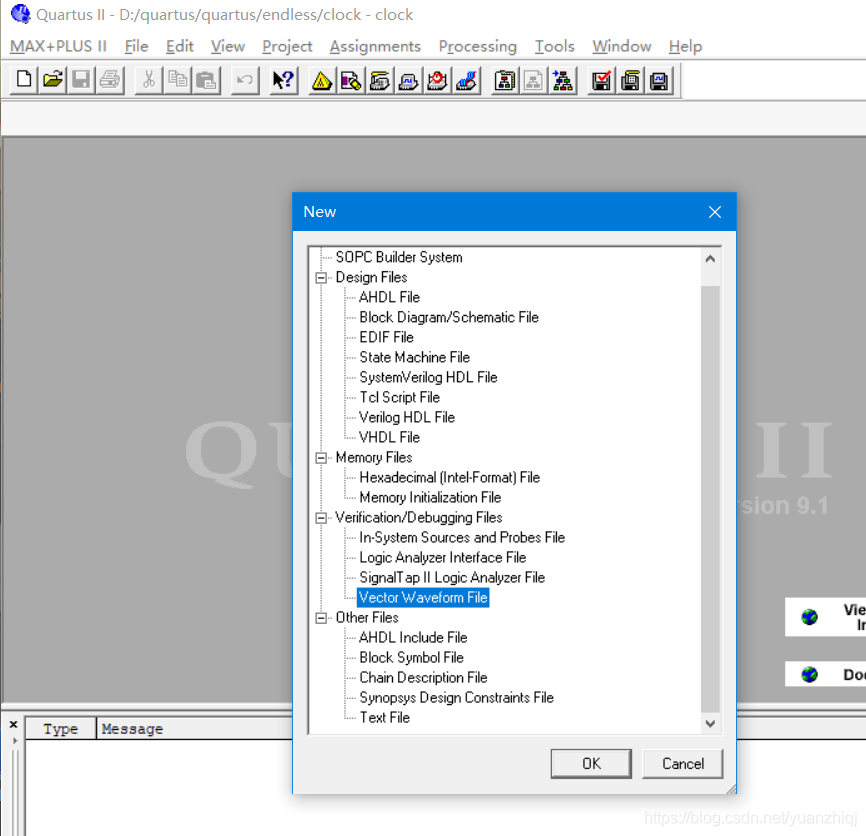Click the New file toolbar icon
The width and height of the screenshot is (866, 836).
coord(24,80)
